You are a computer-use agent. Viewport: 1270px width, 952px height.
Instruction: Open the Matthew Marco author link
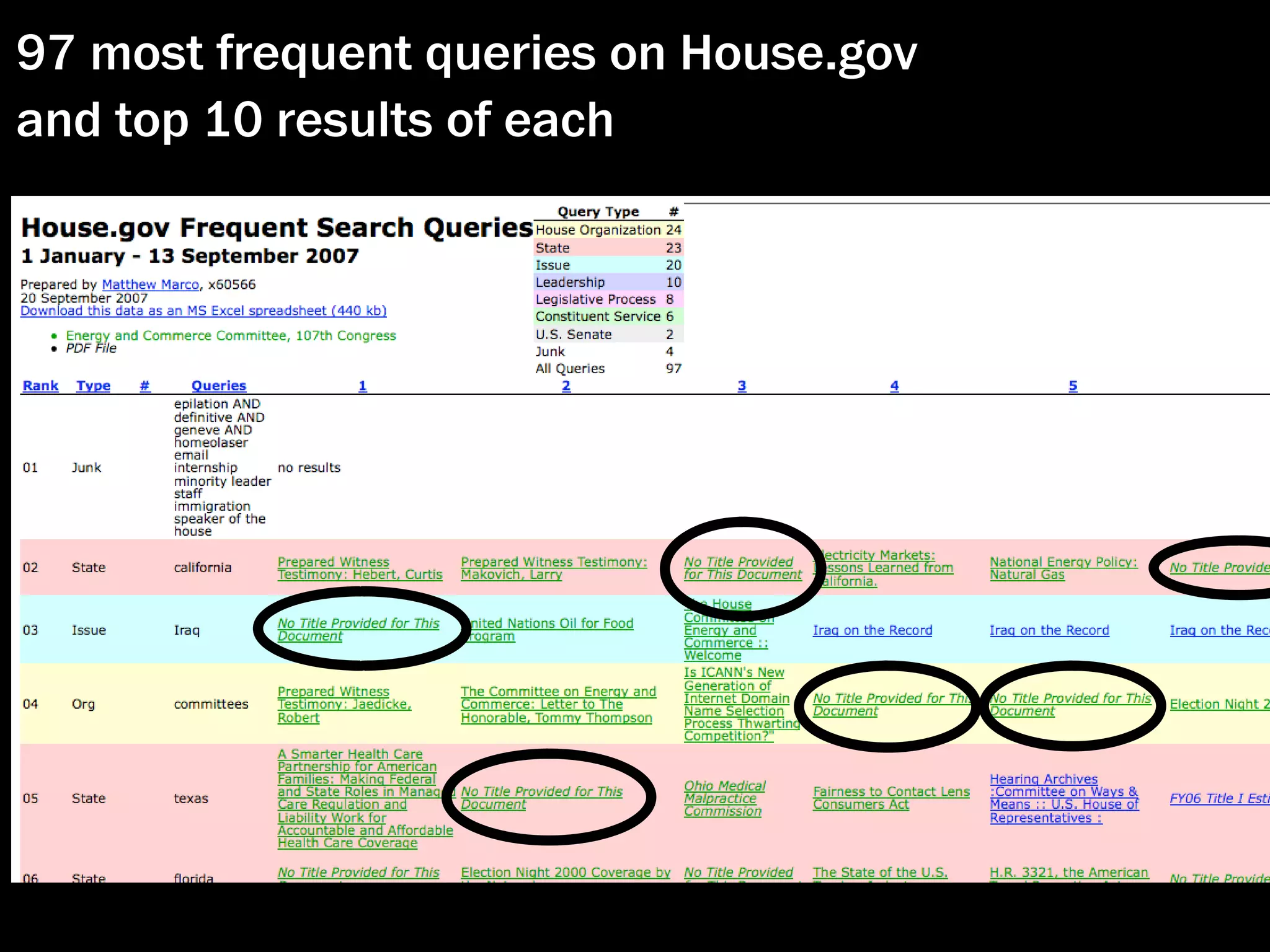pyautogui.click(x=150, y=284)
